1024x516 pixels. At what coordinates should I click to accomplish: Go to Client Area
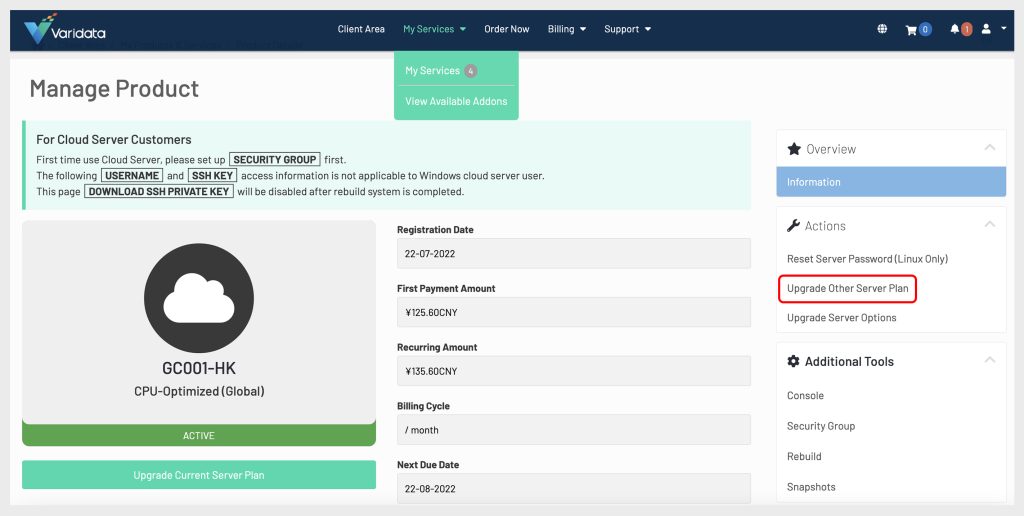click(x=361, y=29)
